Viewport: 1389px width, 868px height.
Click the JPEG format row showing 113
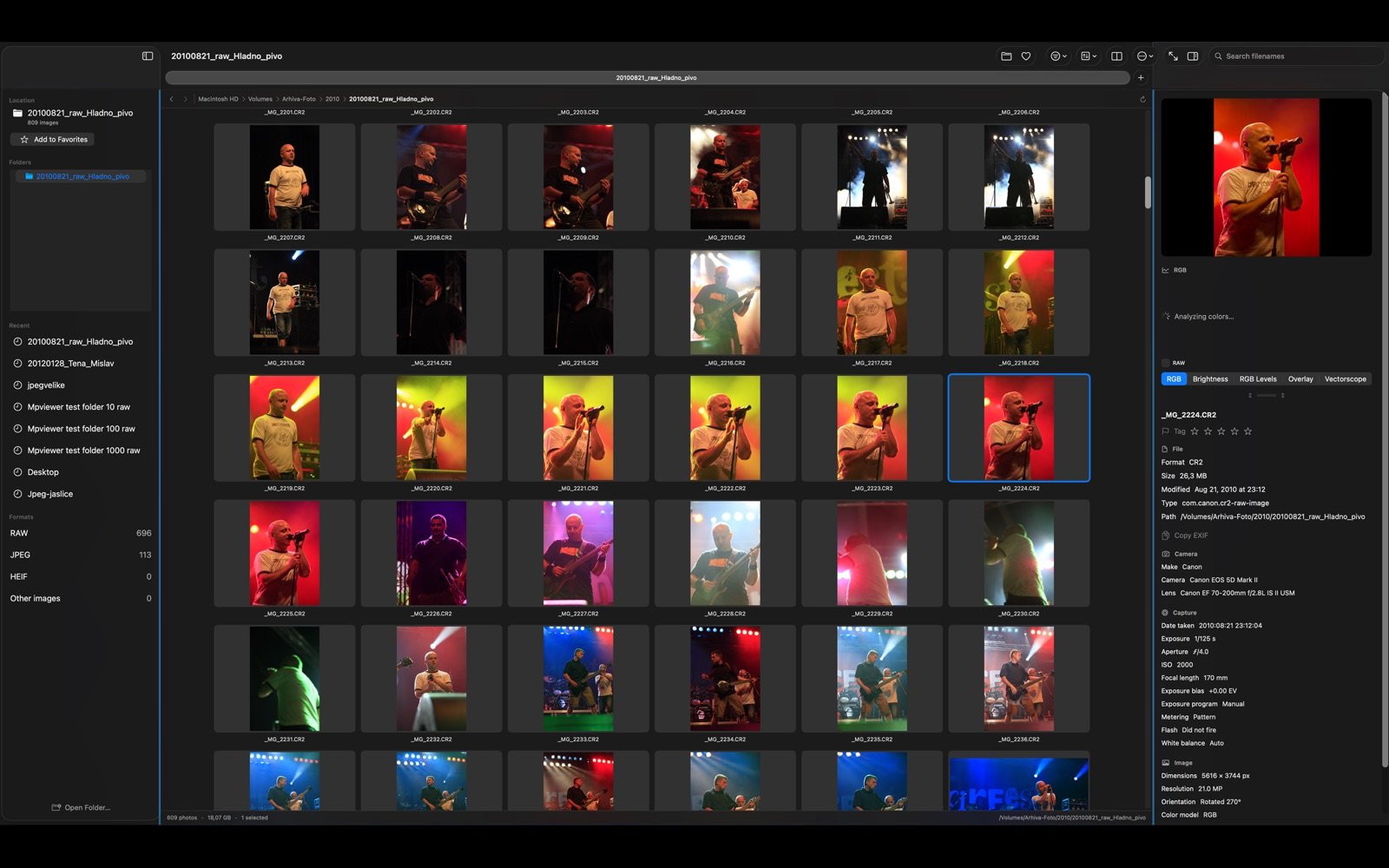(x=81, y=555)
